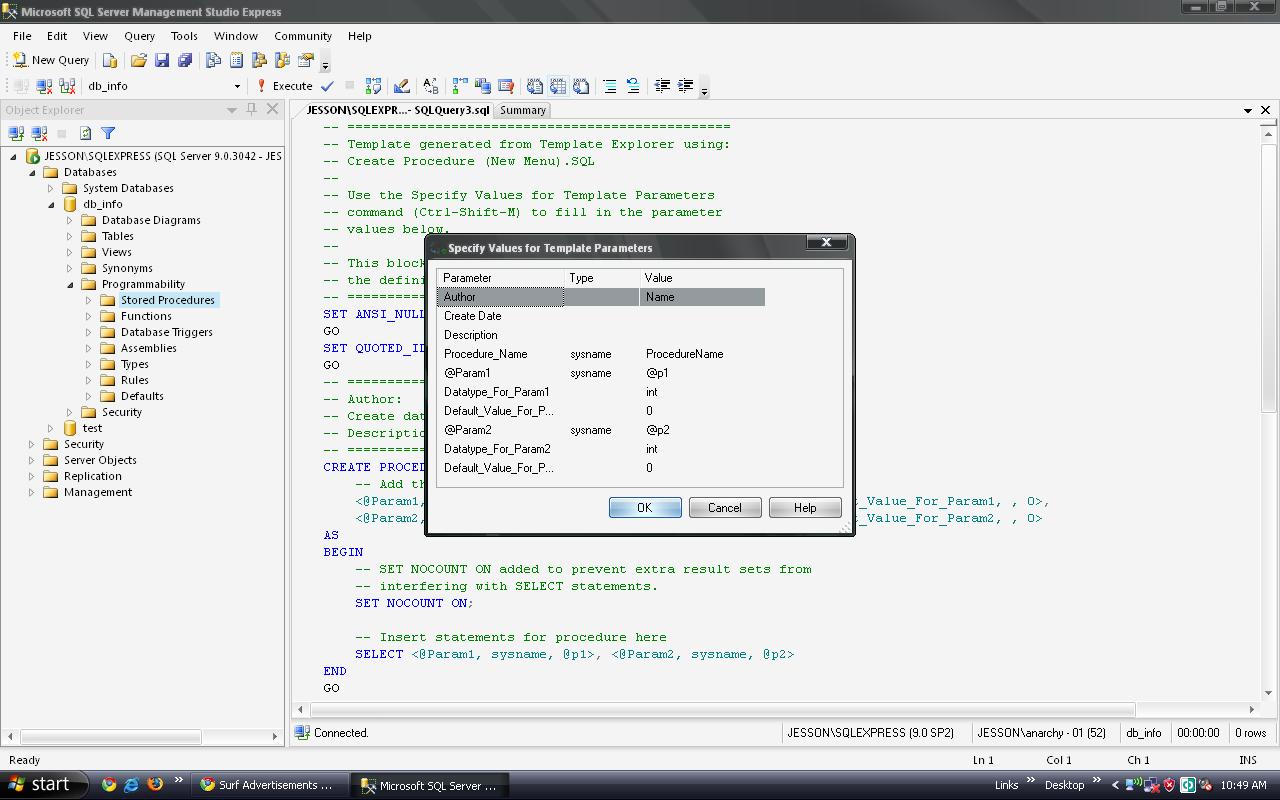Expand the Functions folder
The image size is (1280, 800).
pos(89,316)
